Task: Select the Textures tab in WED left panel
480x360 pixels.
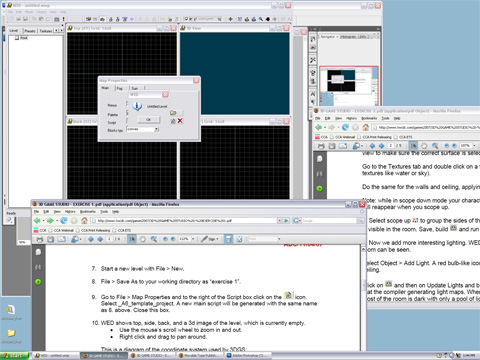Action: [x=46, y=31]
